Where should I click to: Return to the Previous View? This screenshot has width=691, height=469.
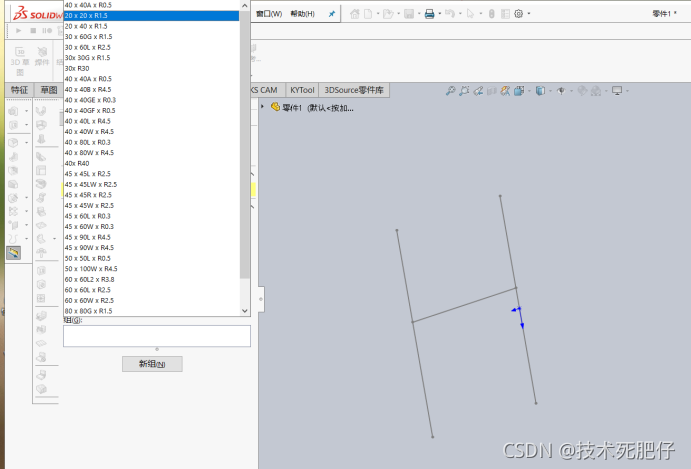tap(478, 91)
